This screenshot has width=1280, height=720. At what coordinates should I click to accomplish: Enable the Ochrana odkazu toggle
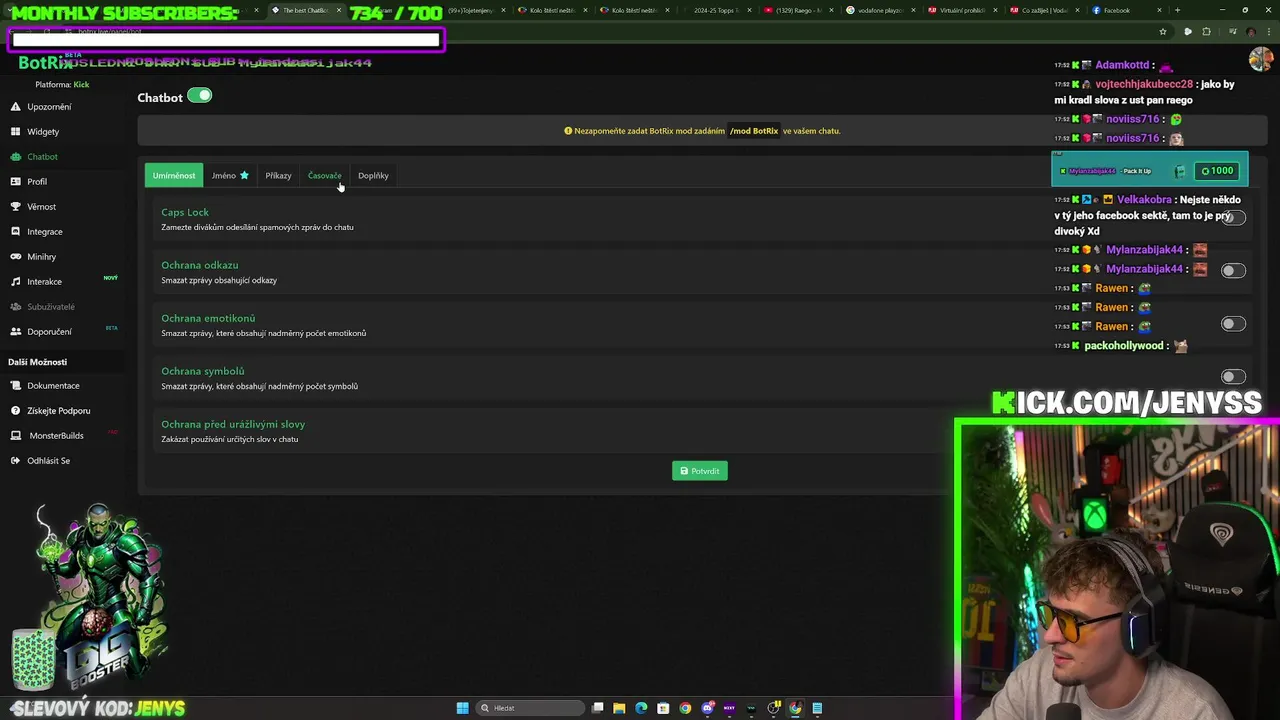tap(1233, 271)
